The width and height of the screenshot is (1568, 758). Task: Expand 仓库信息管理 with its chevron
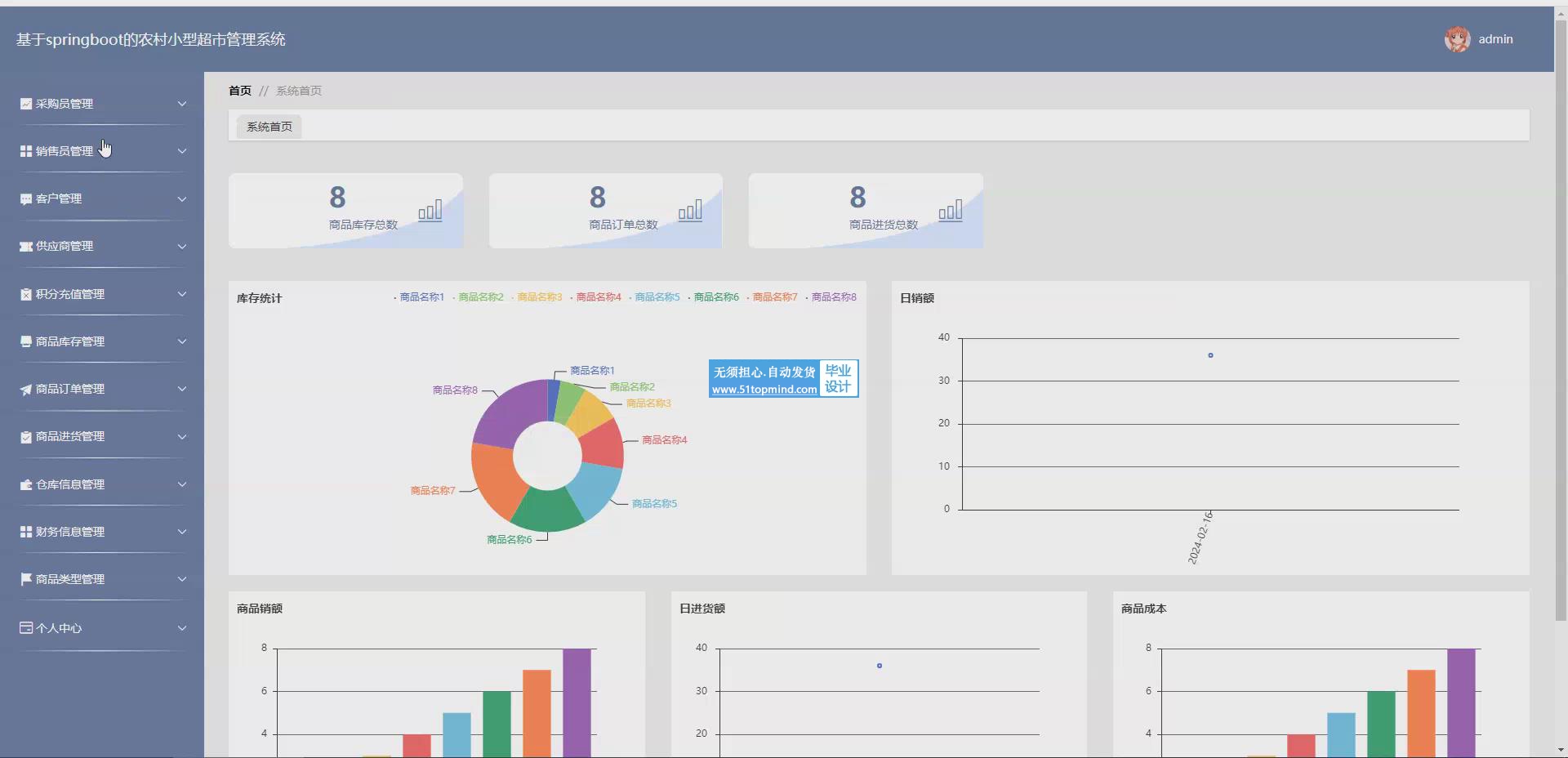(x=182, y=484)
